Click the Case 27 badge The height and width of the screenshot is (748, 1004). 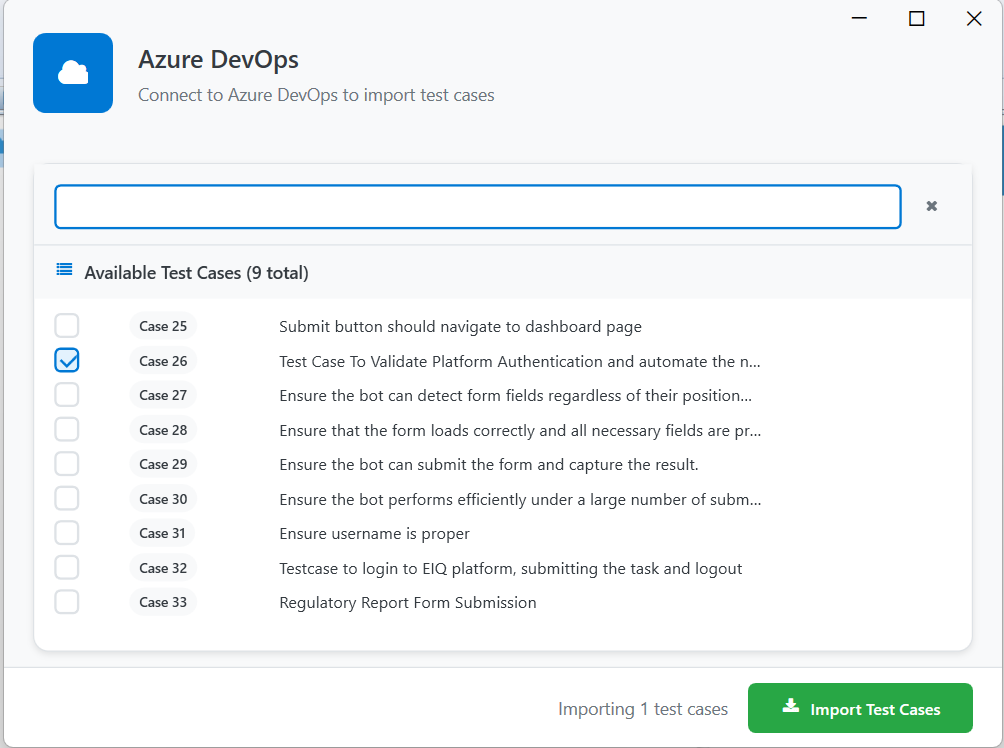pyautogui.click(x=163, y=395)
